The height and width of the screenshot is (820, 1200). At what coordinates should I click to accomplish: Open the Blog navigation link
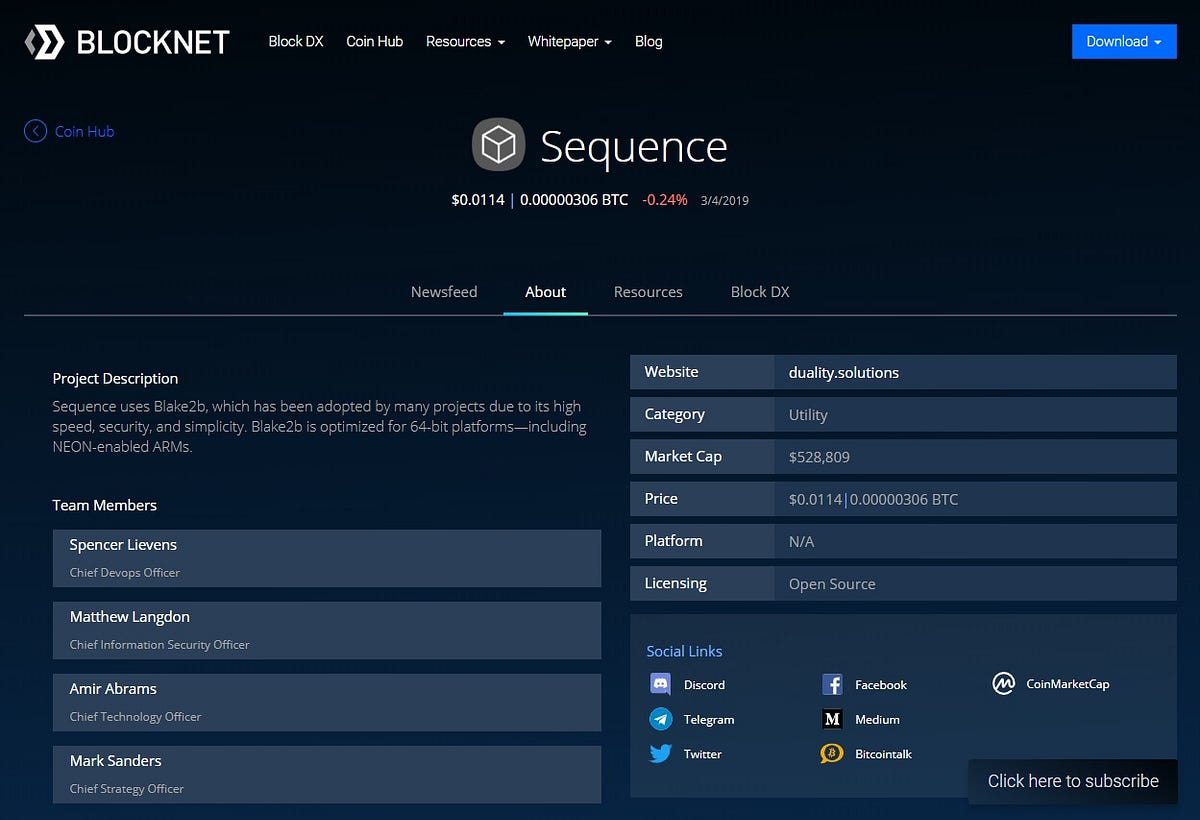(x=649, y=41)
